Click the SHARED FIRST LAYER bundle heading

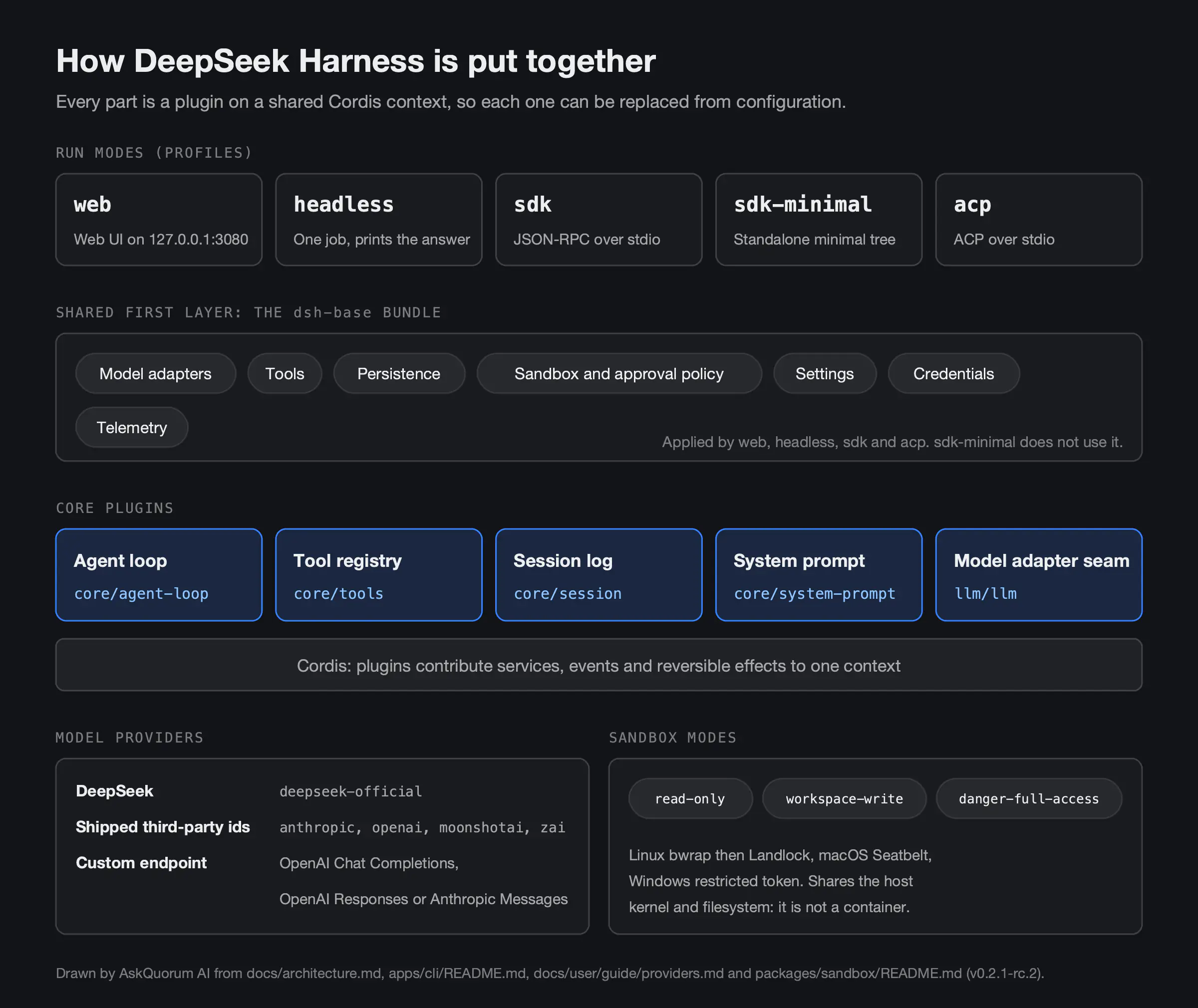tap(249, 312)
